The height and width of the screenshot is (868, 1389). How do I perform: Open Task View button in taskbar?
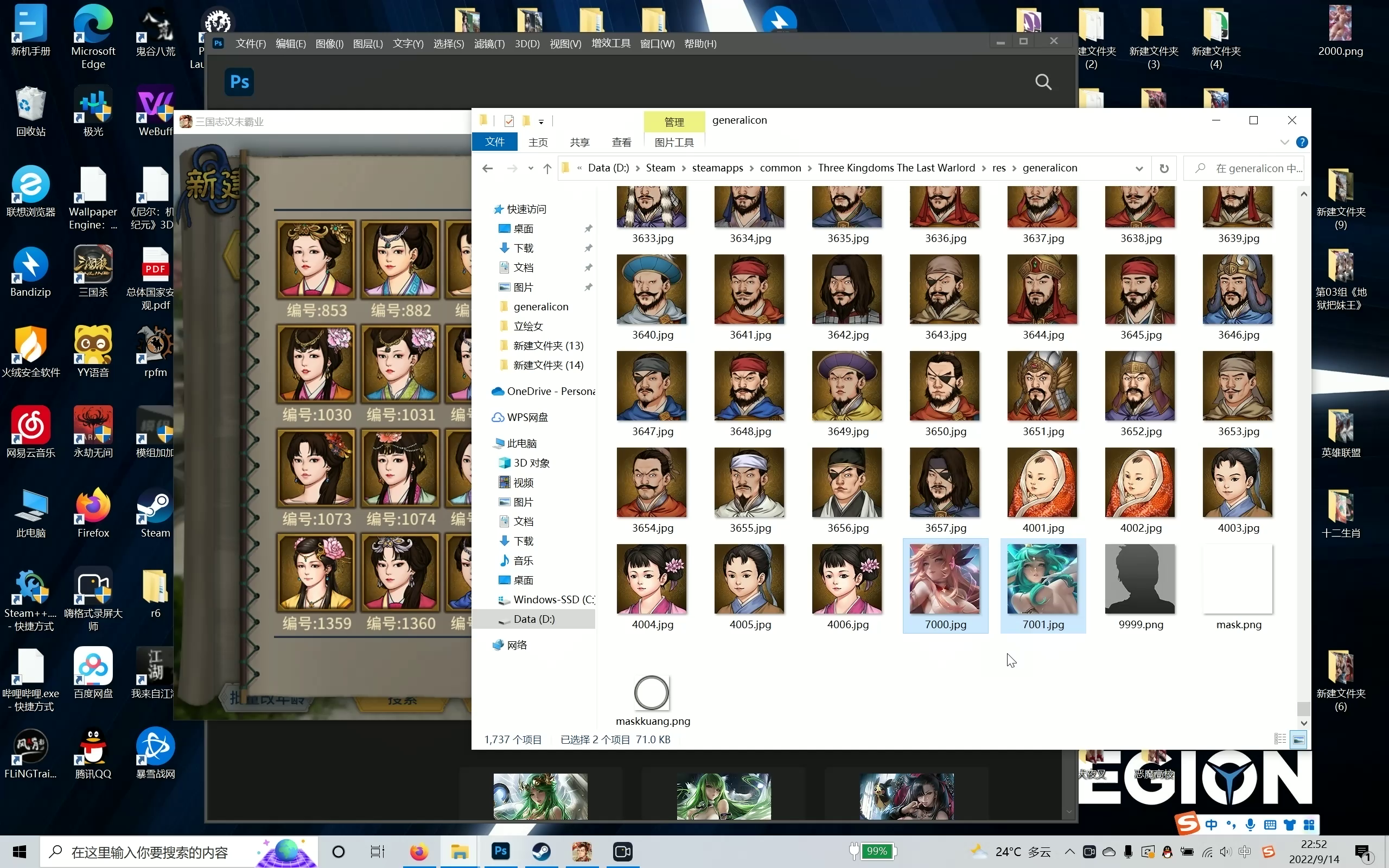[377, 851]
